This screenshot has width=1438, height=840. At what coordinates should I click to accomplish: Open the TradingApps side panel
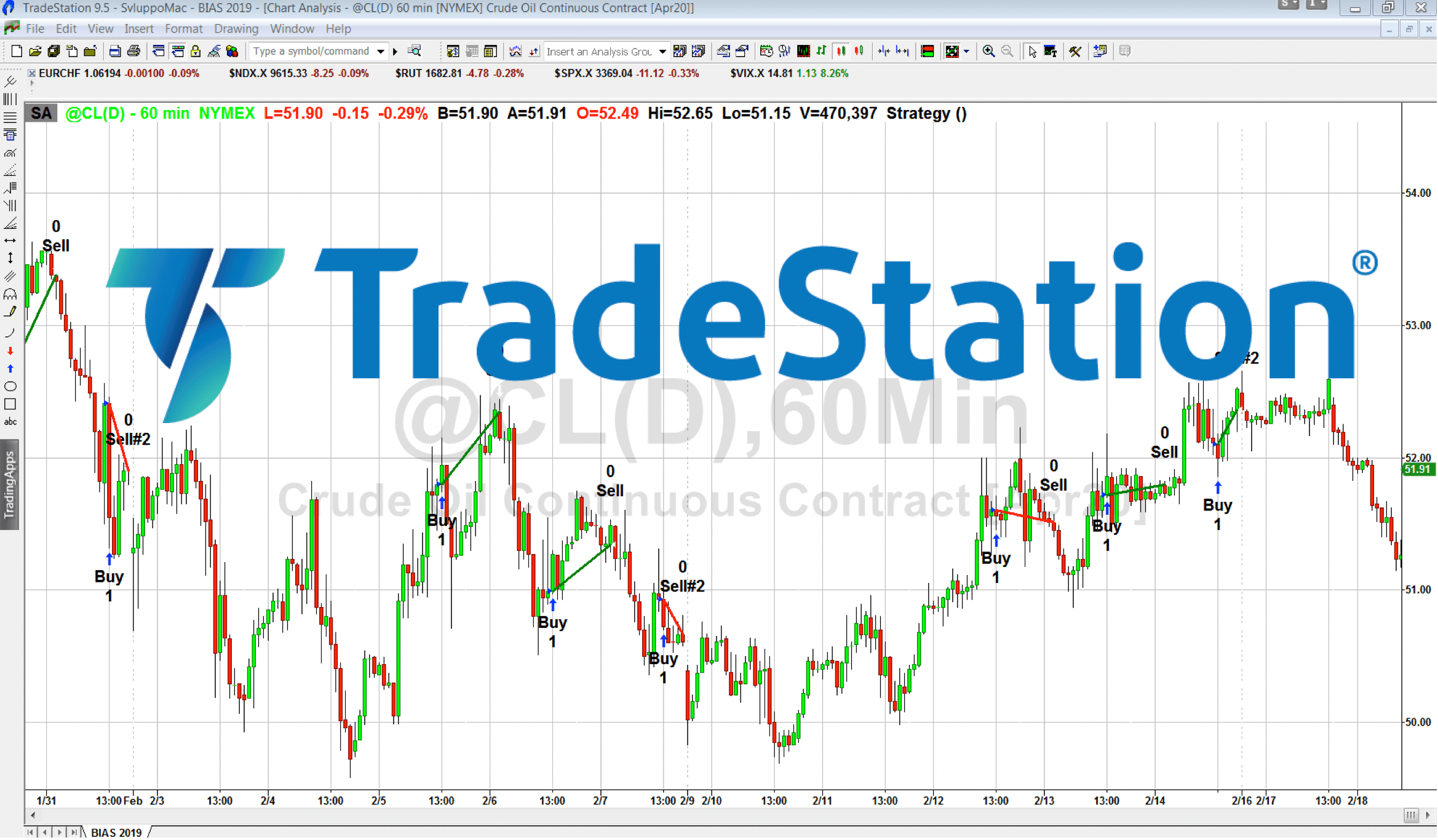9,485
